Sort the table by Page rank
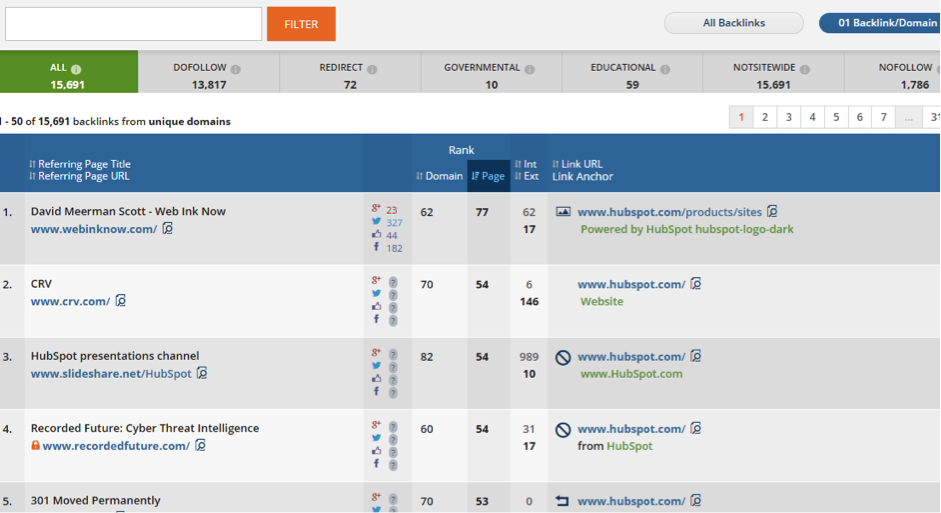This screenshot has height=513, width=941. coord(488,176)
